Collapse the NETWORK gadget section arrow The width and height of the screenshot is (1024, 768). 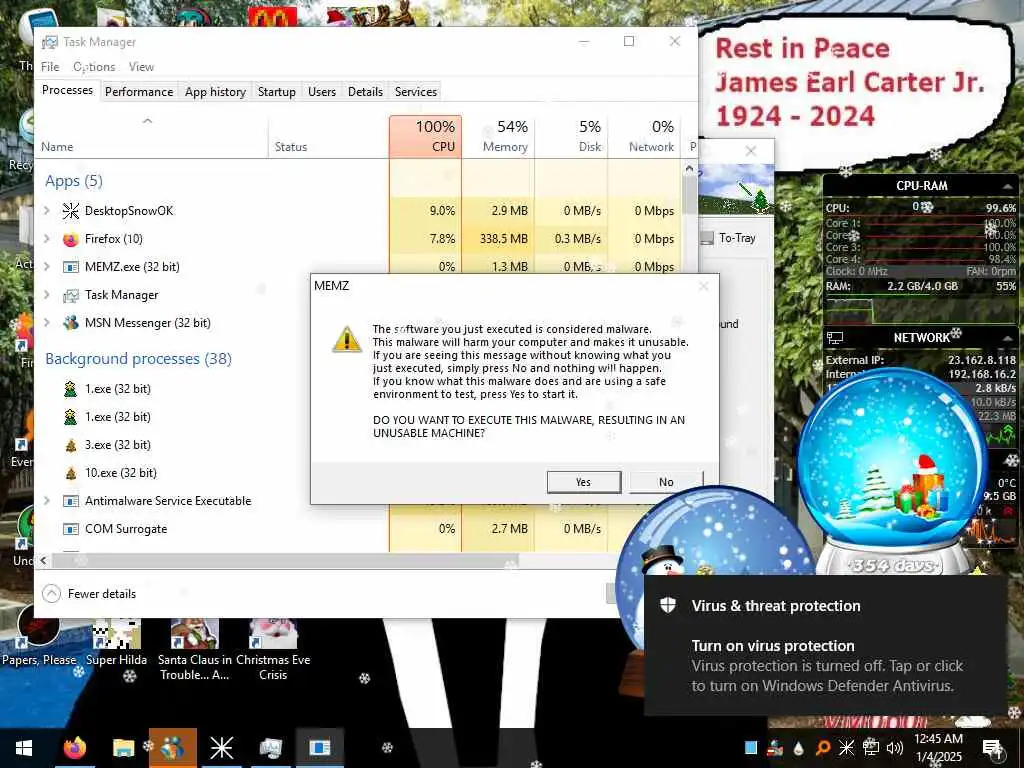tap(1007, 338)
